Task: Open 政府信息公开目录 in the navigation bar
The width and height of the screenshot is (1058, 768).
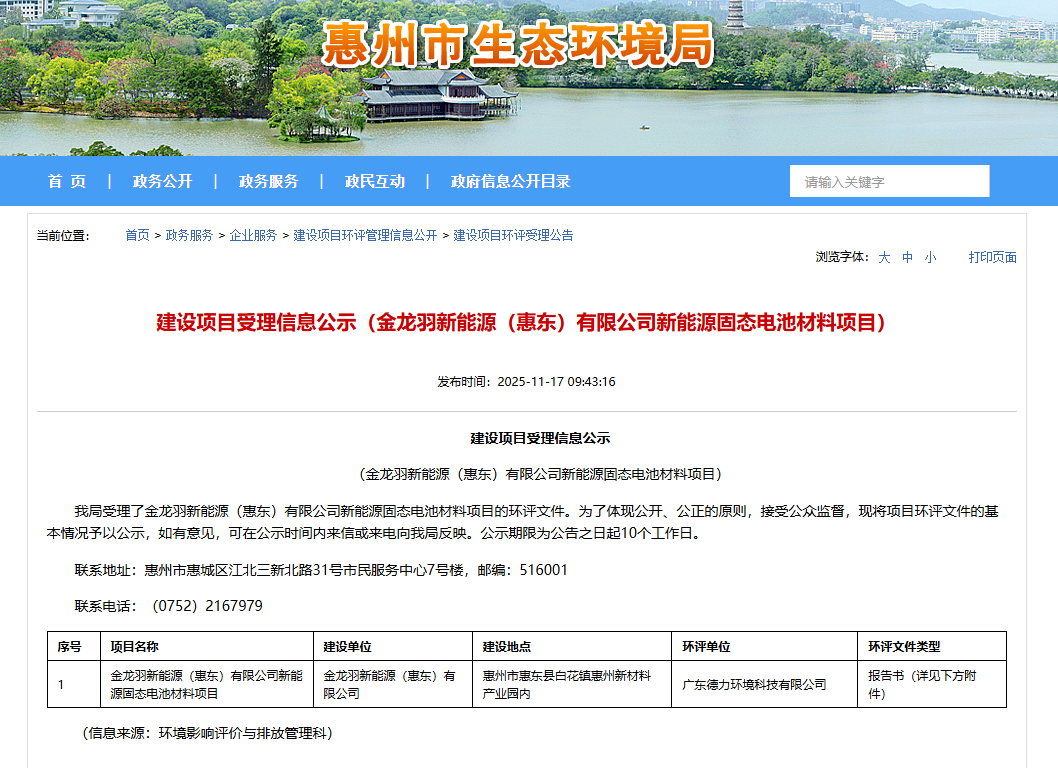Action: click(x=510, y=181)
